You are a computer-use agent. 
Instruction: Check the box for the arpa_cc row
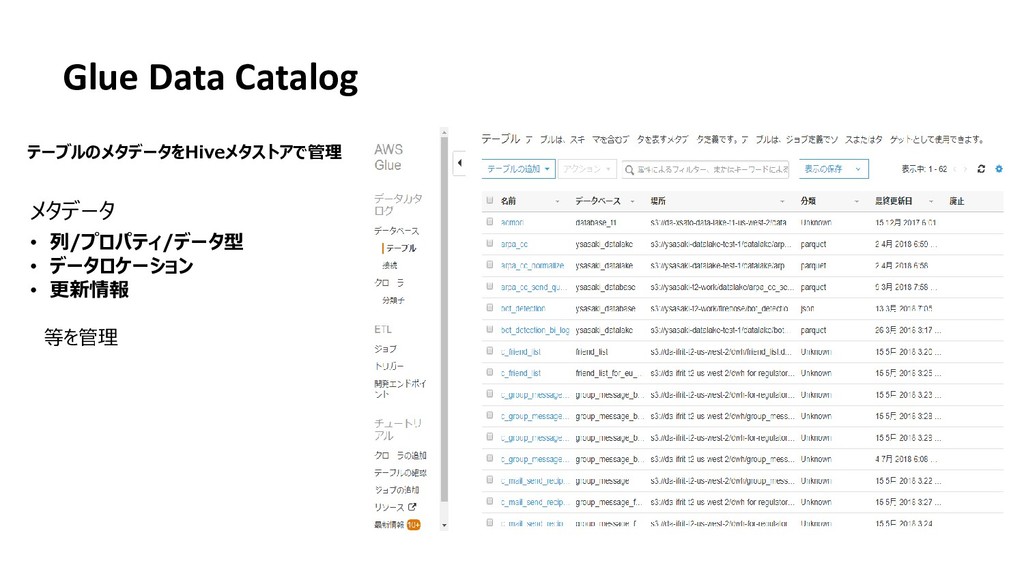pyautogui.click(x=490, y=244)
